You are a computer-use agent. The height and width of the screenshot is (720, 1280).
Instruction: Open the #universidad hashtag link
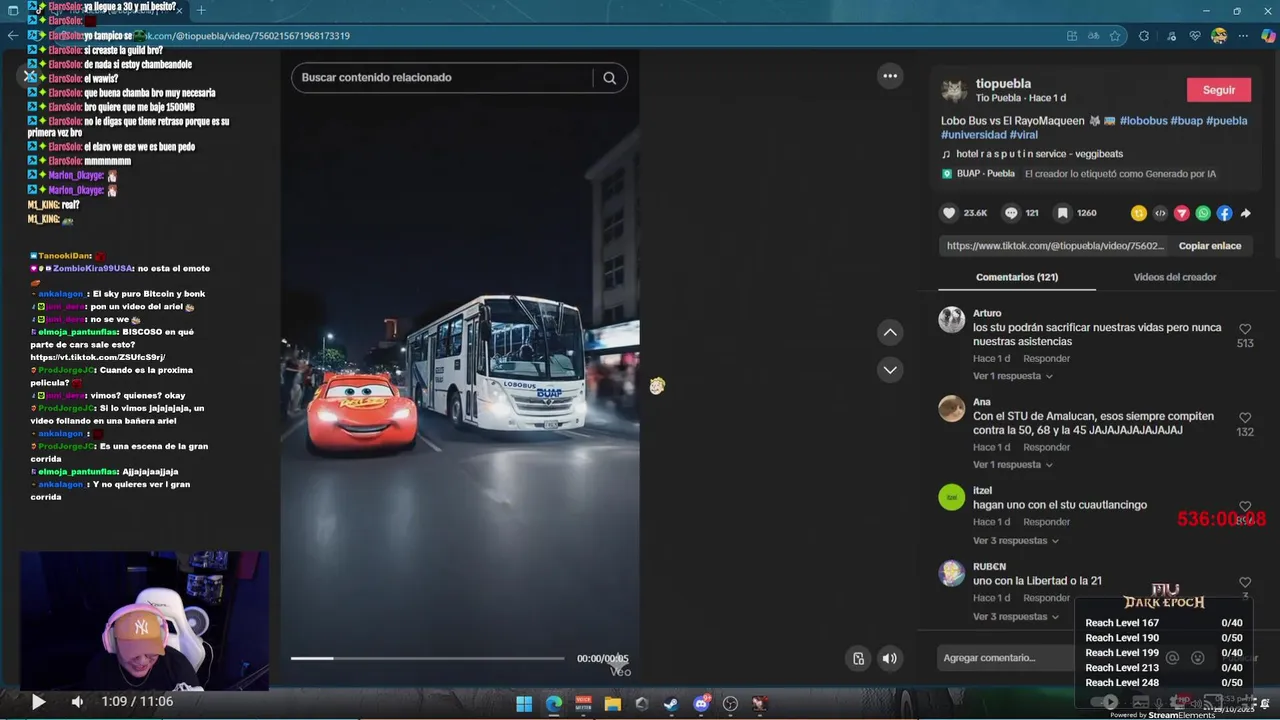(x=974, y=135)
